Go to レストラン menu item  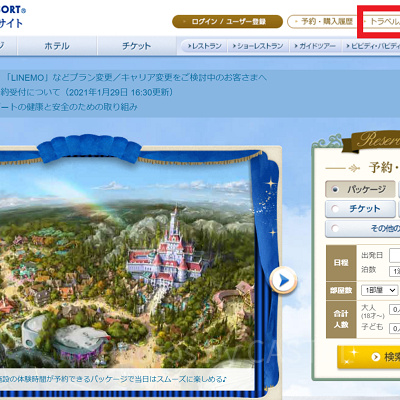click(x=204, y=46)
